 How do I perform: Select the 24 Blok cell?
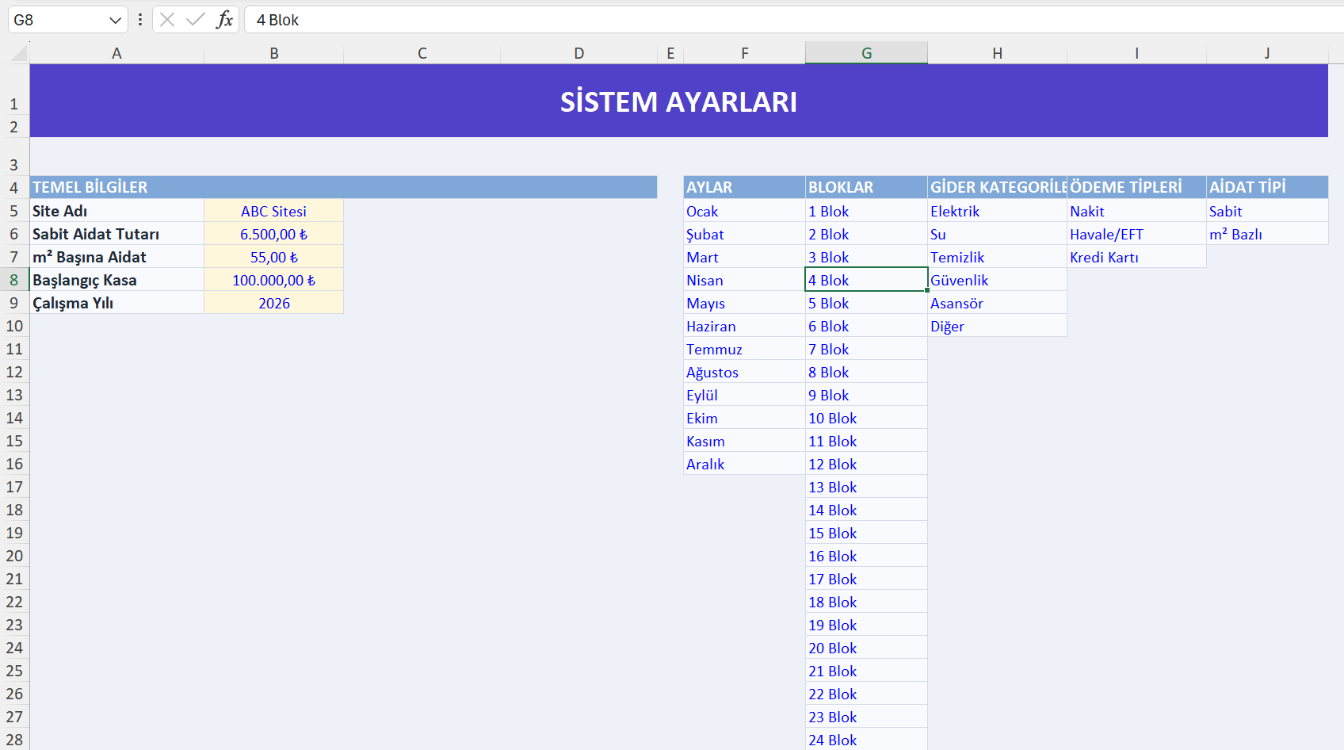tap(867, 740)
